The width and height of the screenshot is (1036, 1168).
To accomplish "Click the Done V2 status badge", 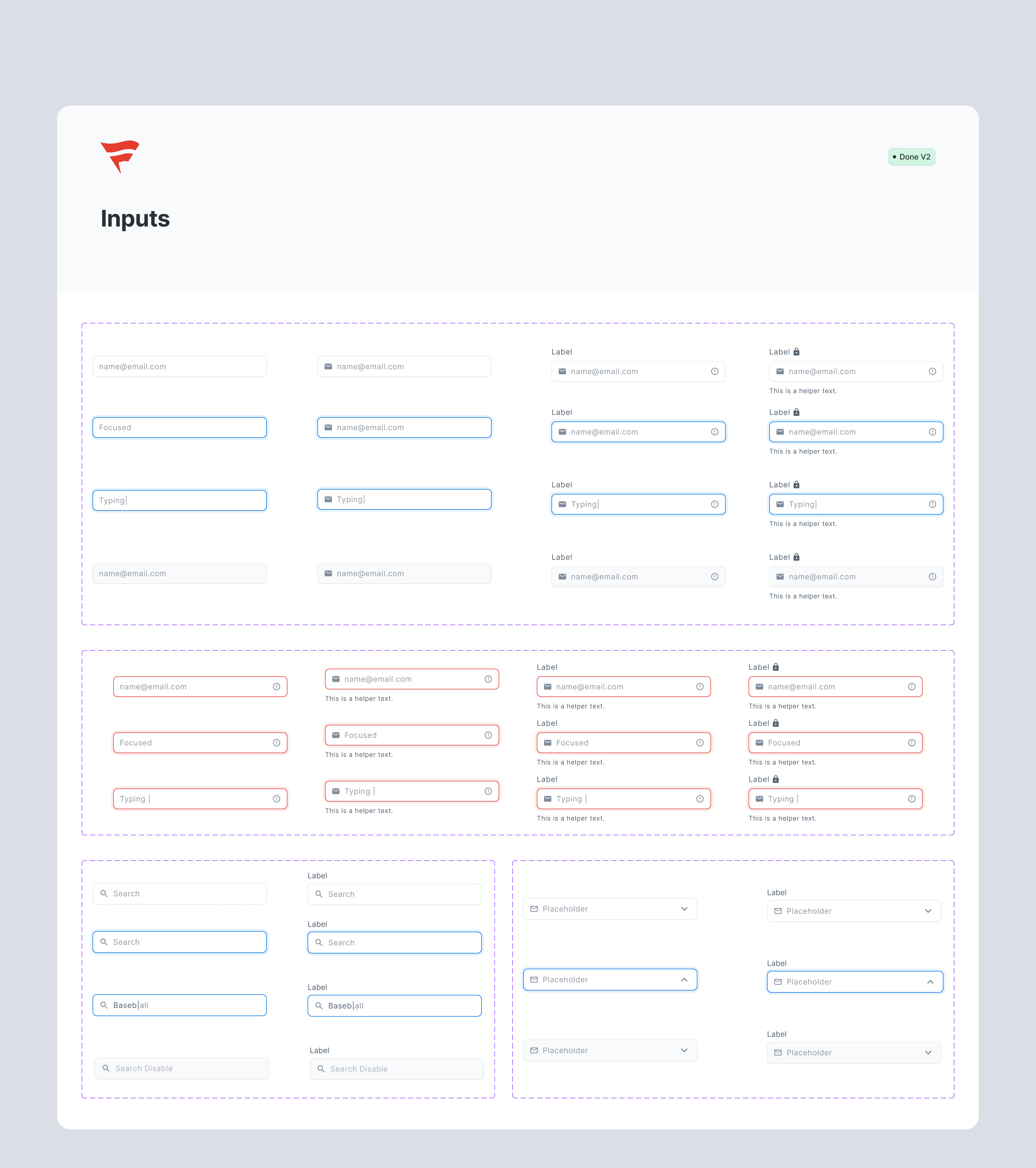I will pos(911,157).
